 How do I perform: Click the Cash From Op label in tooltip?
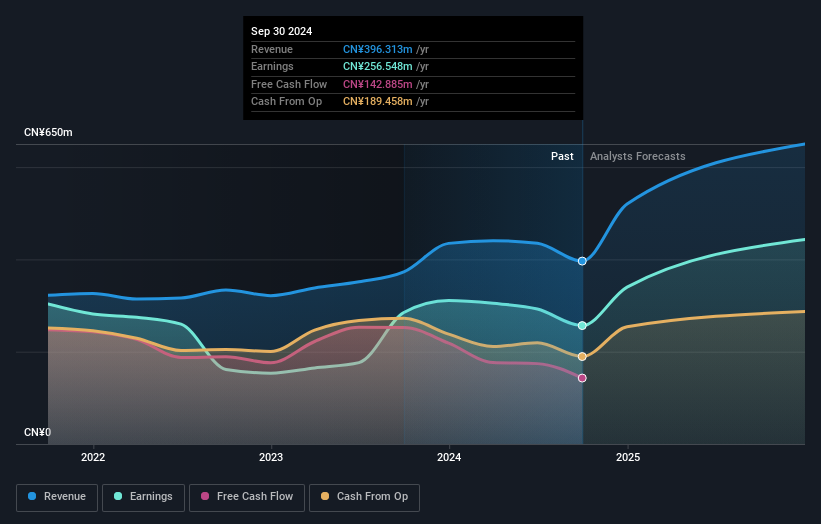286,102
